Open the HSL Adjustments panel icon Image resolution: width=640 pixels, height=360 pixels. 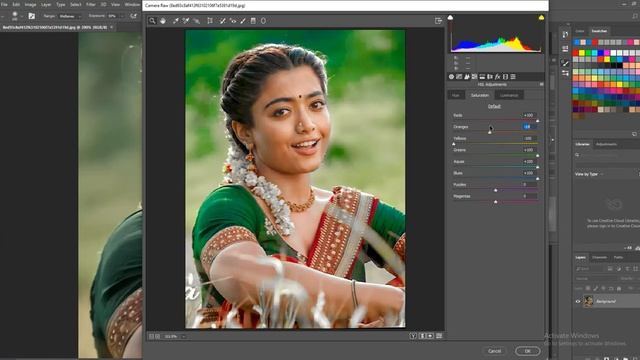tap(474, 77)
